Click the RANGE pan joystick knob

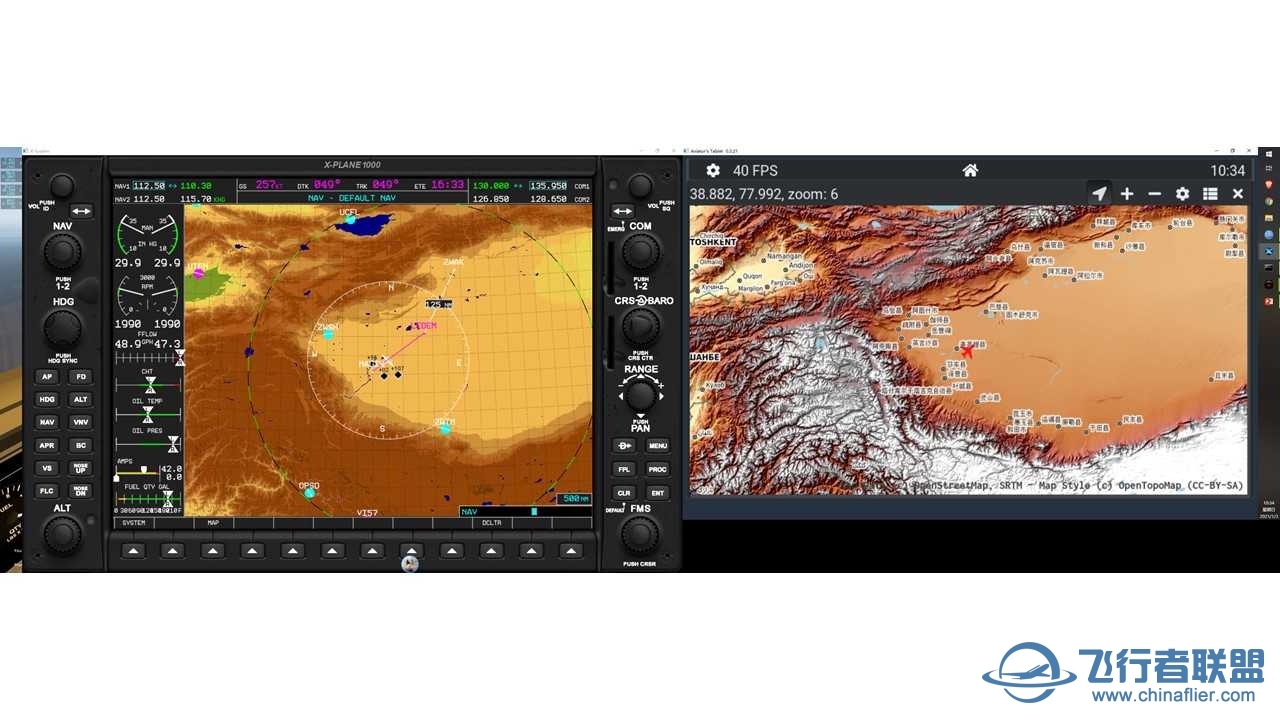tap(640, 396)
